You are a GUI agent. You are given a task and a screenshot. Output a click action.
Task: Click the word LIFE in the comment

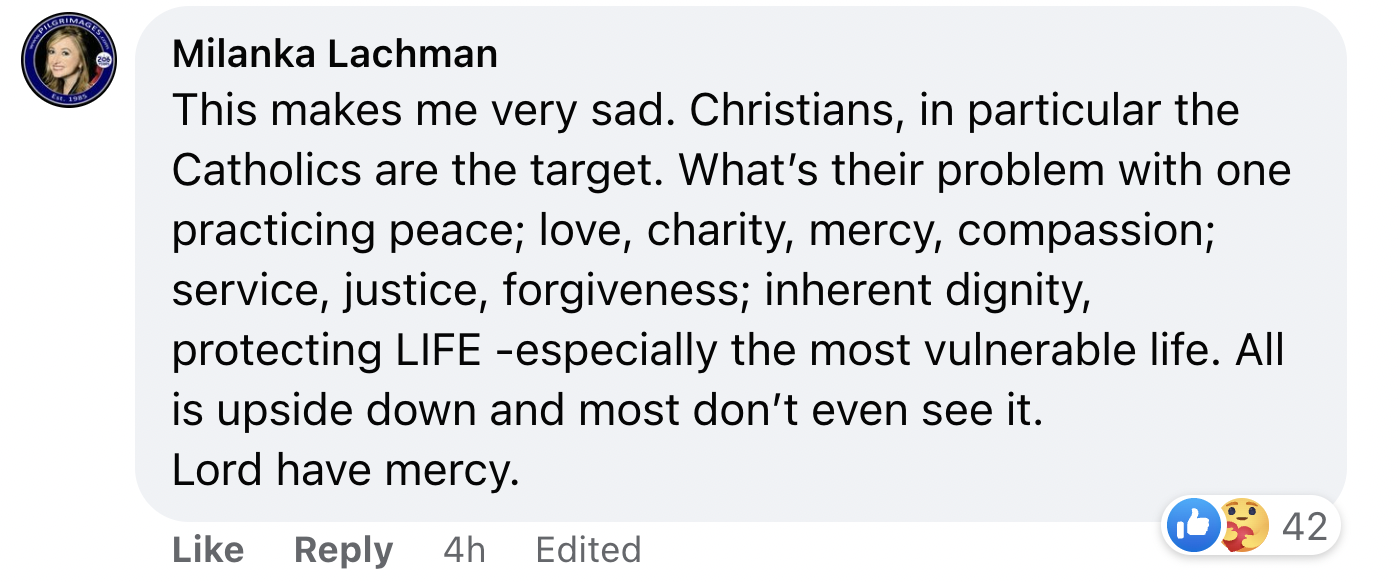pyautogui.click(x=432, y=351)
